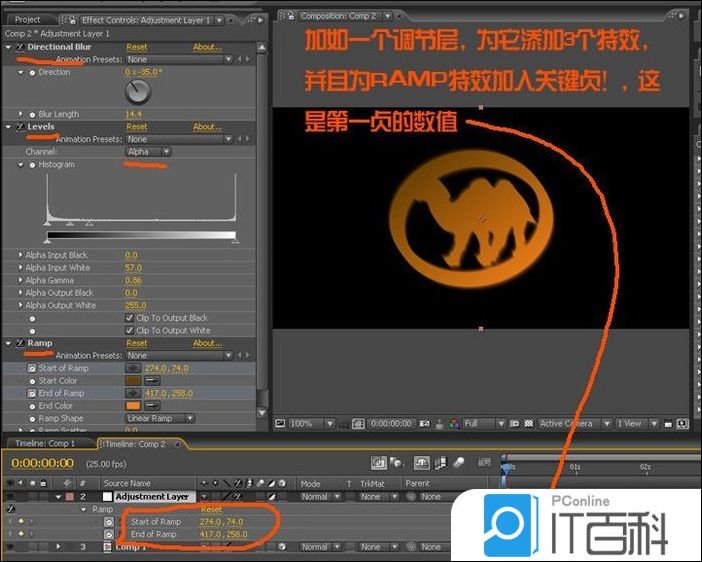This screenshot has height=562, width=702.
Task: Click Reset for Levels effect
Action: [137, 127]
